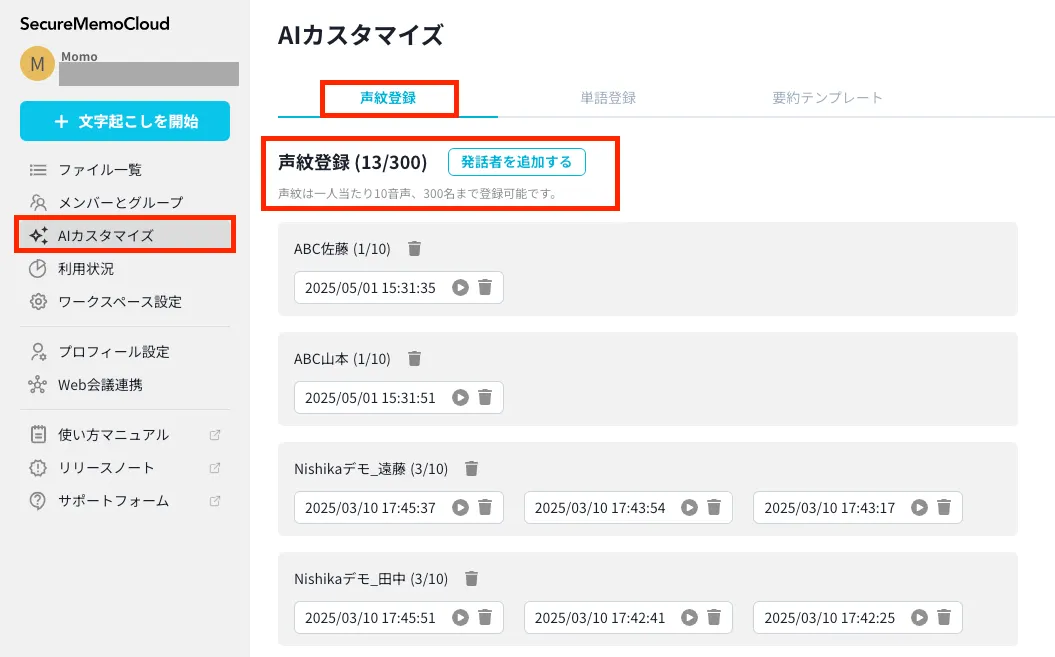Switch to the 単語登録 tab

608,98
